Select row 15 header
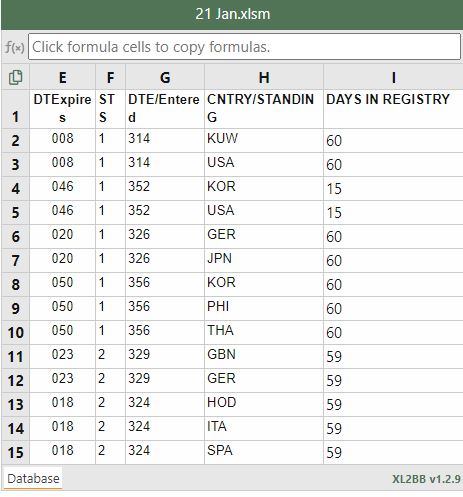The width and height of the screenshot is (463, 497). coord(15,453)
